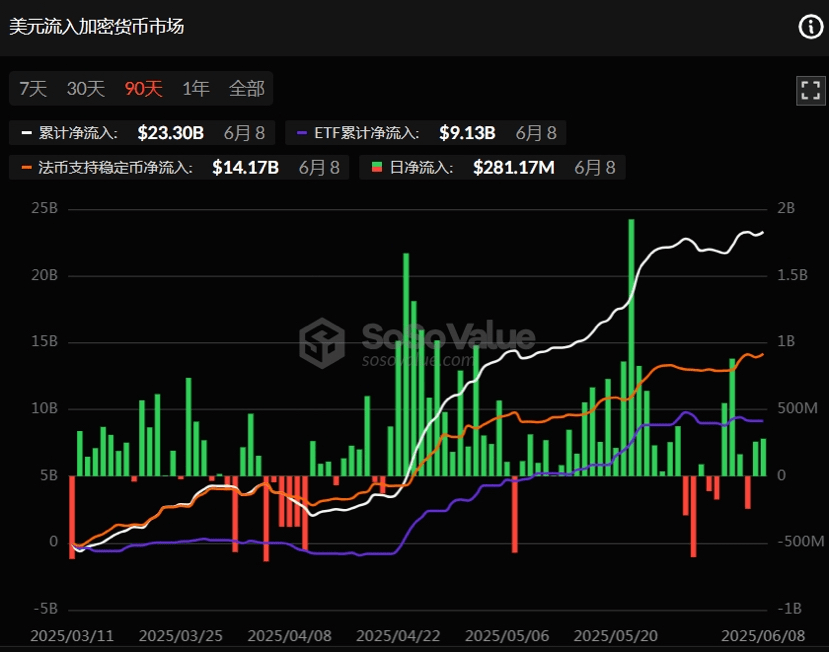
Task: Click the chart title 美元流入加密货币市场
Action: click(x=96, y=26)
